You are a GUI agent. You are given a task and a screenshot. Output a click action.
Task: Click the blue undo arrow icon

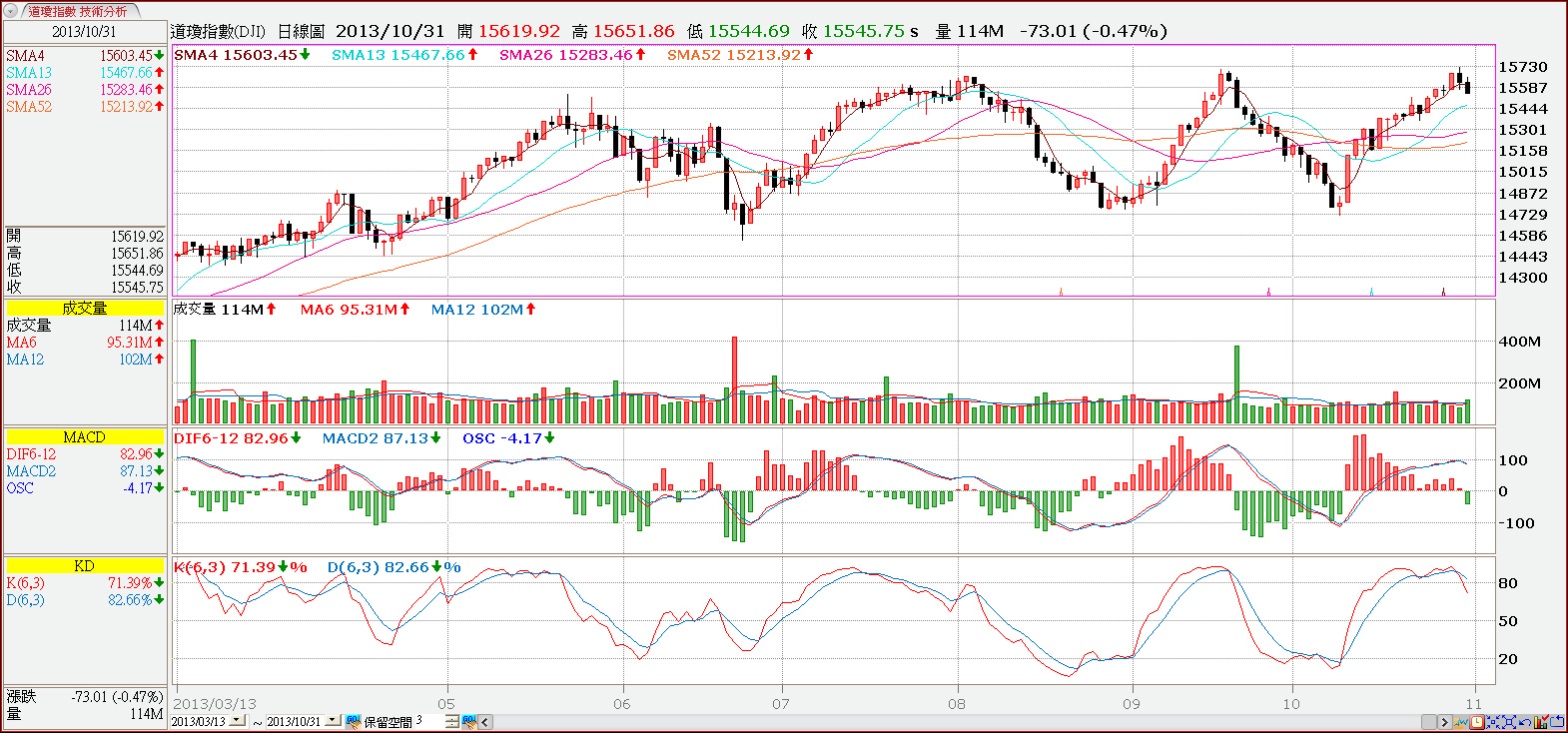click(x=1525, y=722)
